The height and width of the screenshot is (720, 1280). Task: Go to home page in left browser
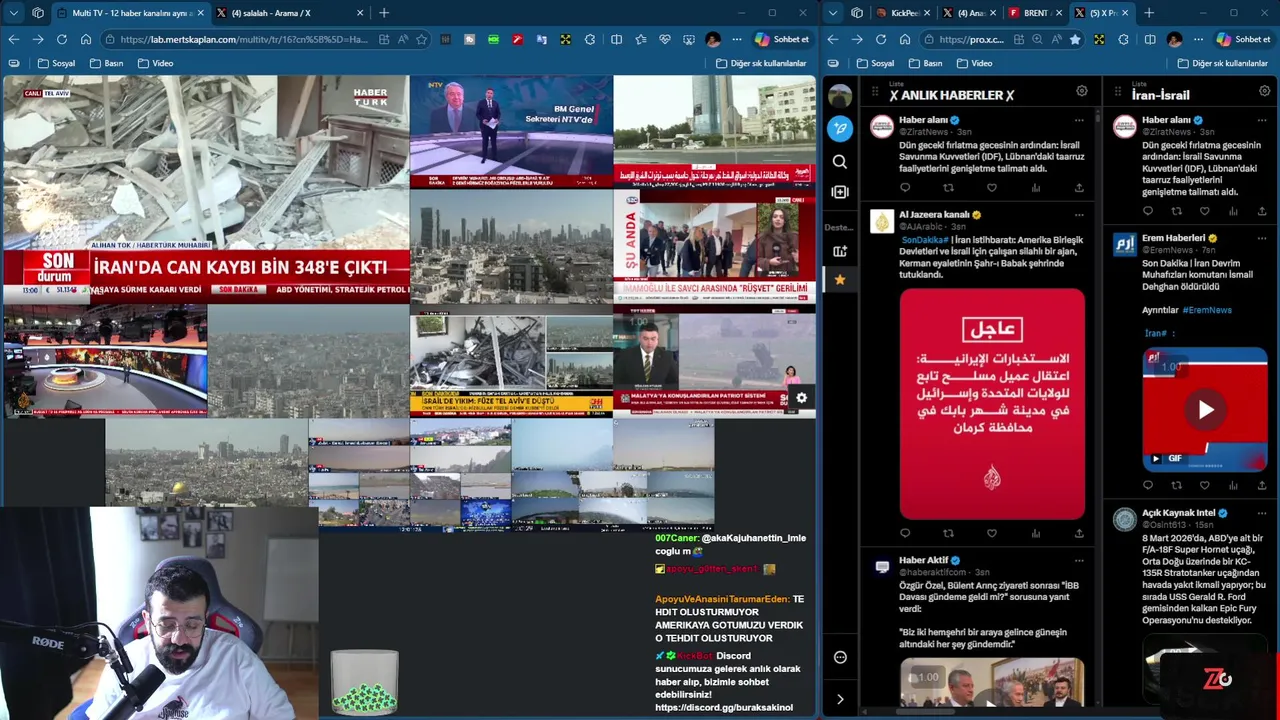tap(86, 39)
